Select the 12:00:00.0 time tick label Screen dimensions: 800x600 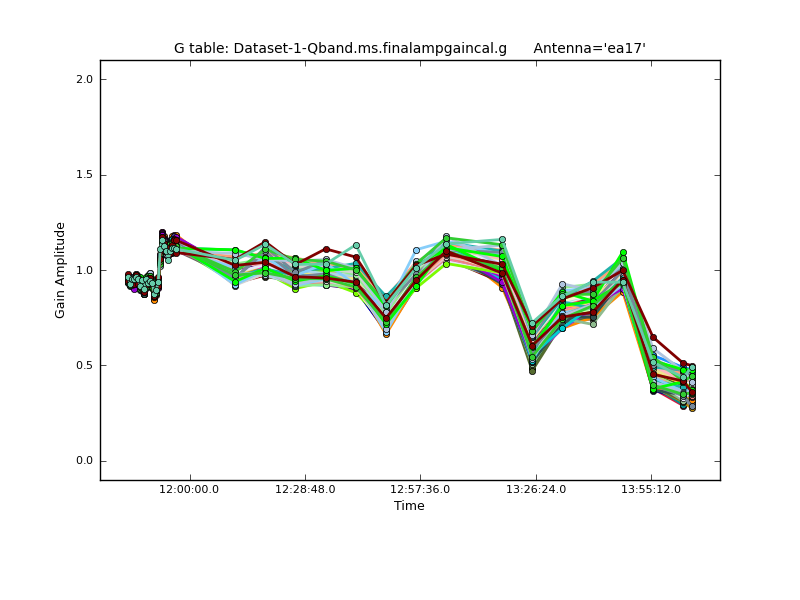click(190, 490)
